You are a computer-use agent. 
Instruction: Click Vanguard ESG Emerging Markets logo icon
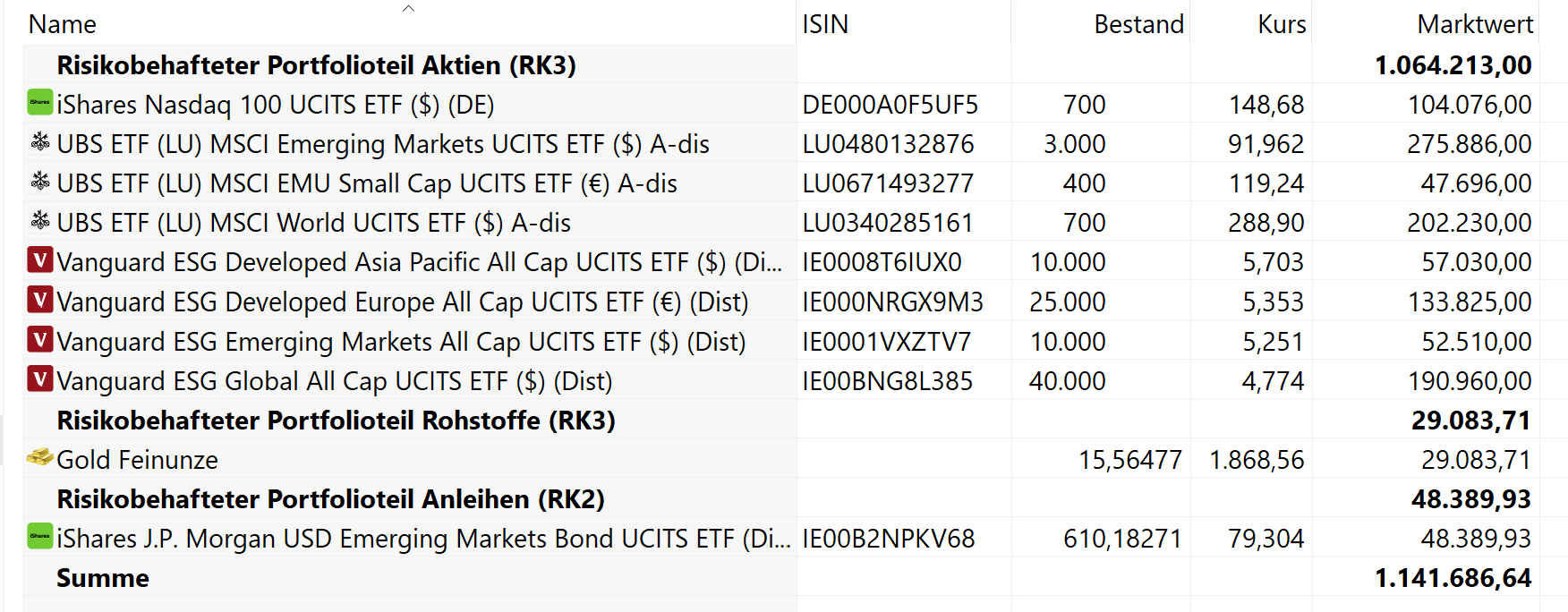click(x=40, y=339)
